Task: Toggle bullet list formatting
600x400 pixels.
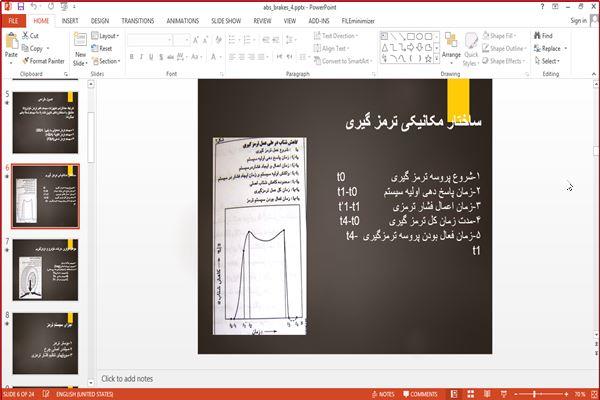Action: click(x=232, y=40)
